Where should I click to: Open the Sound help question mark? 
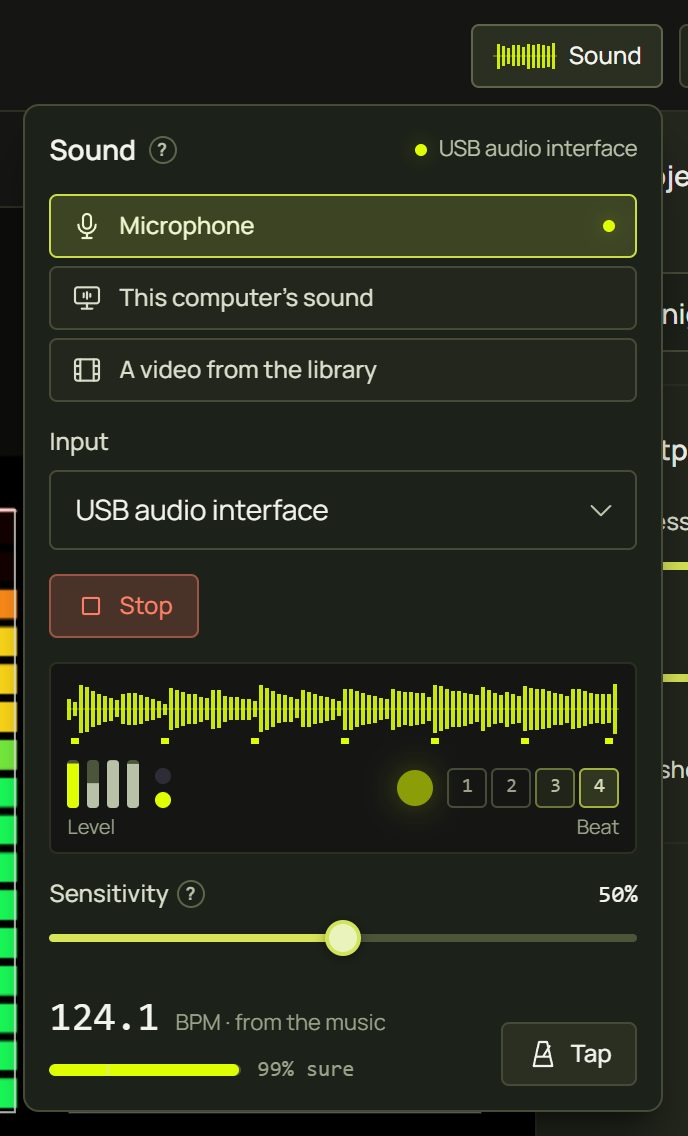[162, 150]
